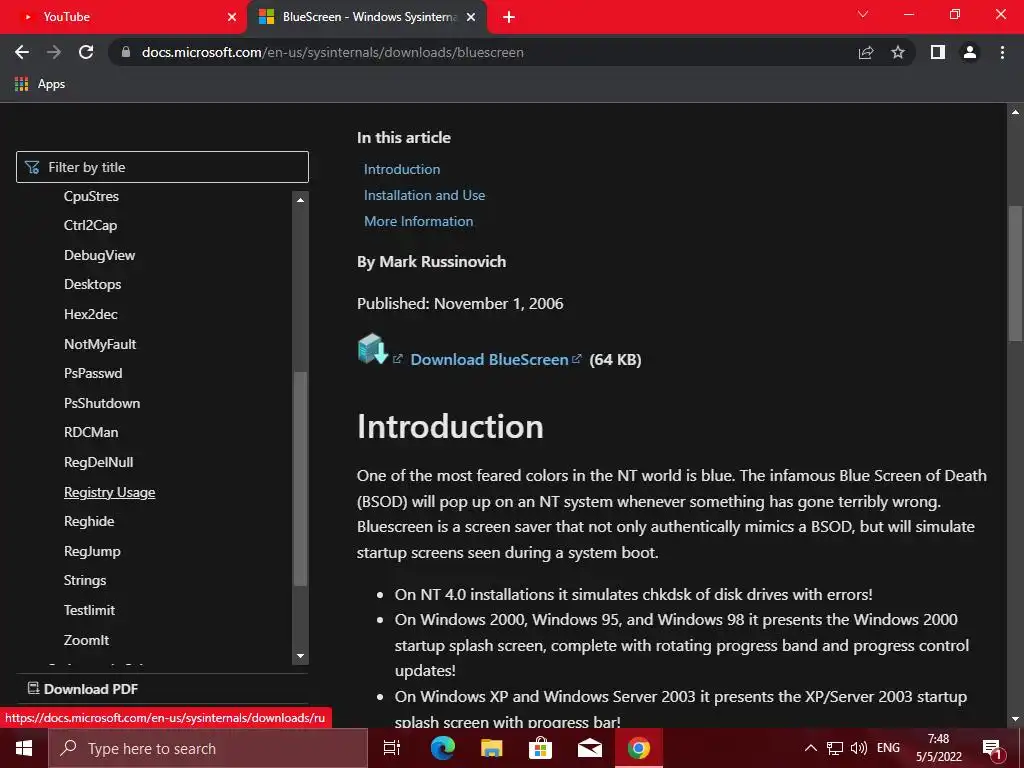This screenshot has height=768, width=1024.
Task: Open Registry Usage in the sidebar
Action: pos(110,492)
